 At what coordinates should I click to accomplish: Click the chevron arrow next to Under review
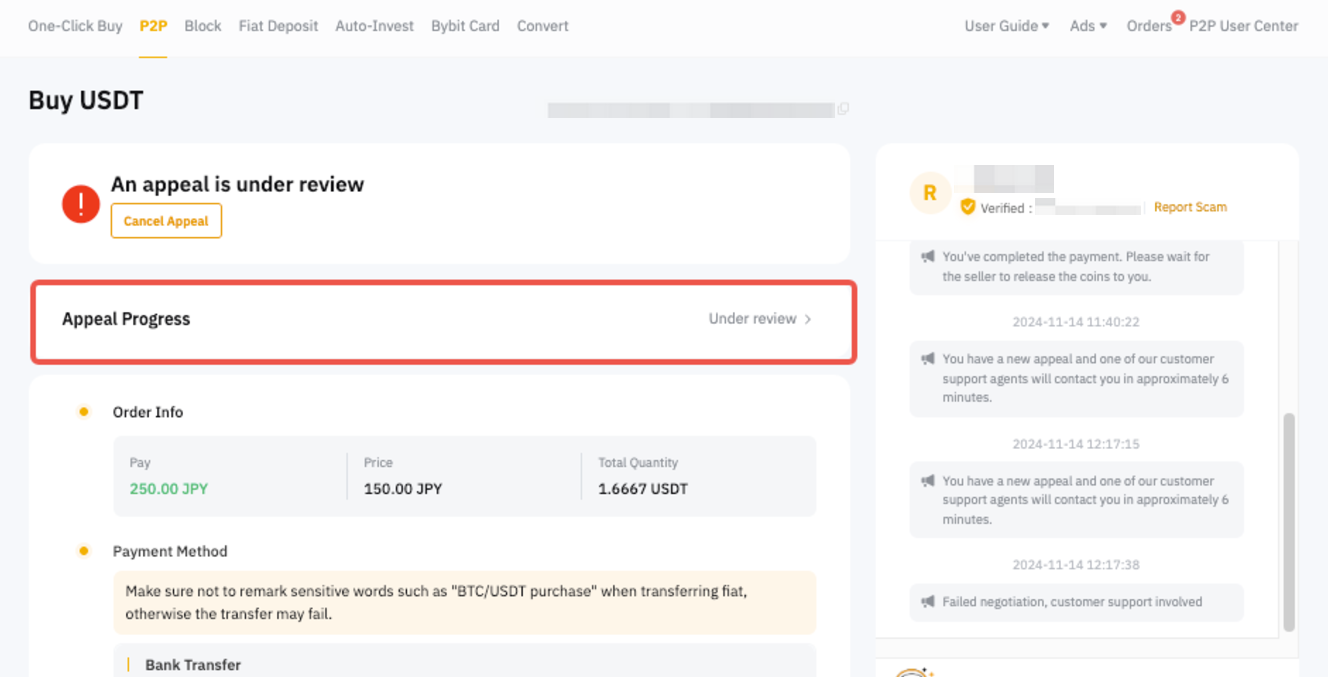click(x=808, y=319)
